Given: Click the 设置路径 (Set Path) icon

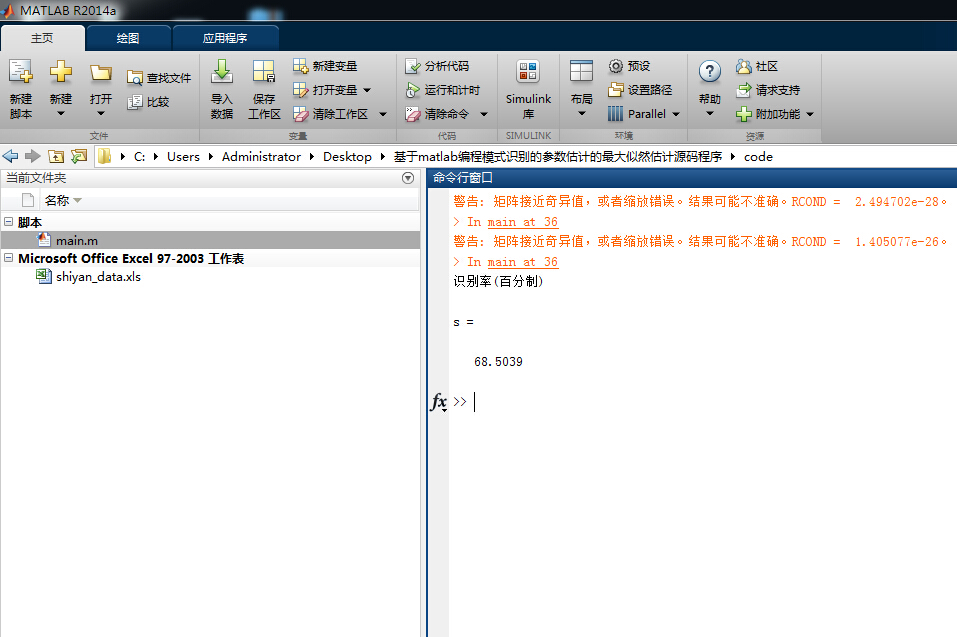Looking at the screenshot, I should click(x=616, y=90).
